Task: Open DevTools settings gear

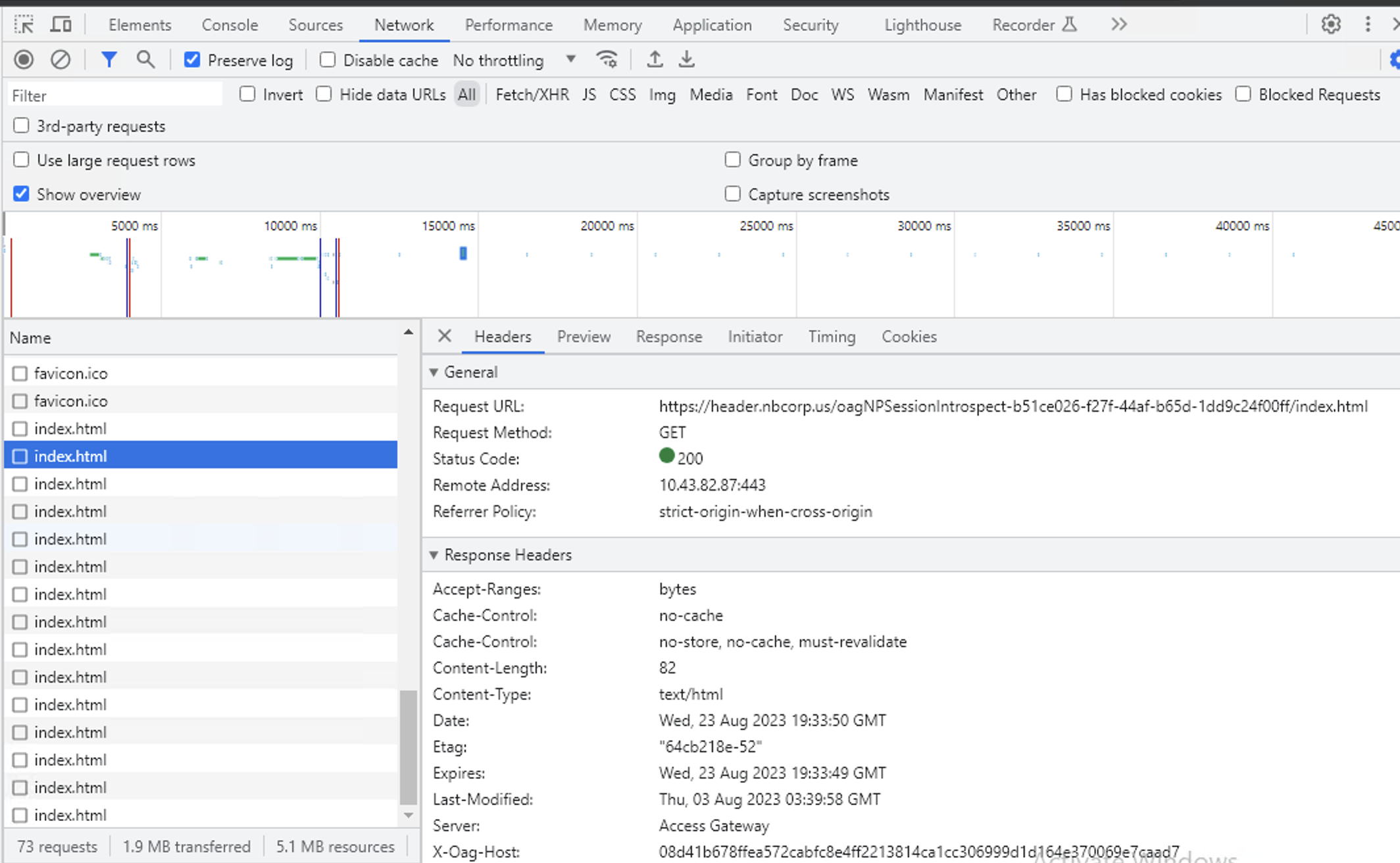Action: (1331, 25)
